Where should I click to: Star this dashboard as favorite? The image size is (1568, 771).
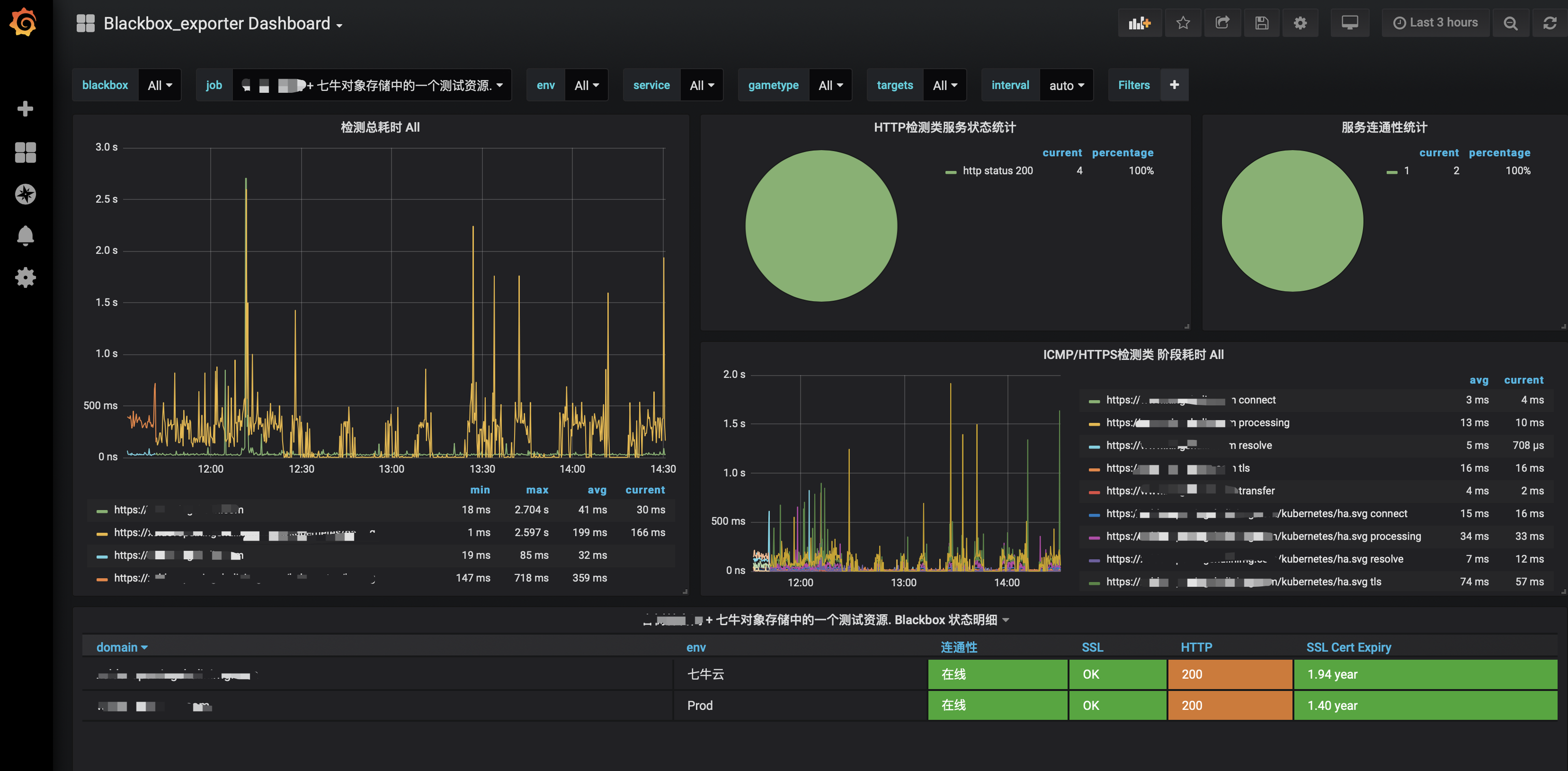1182,23
